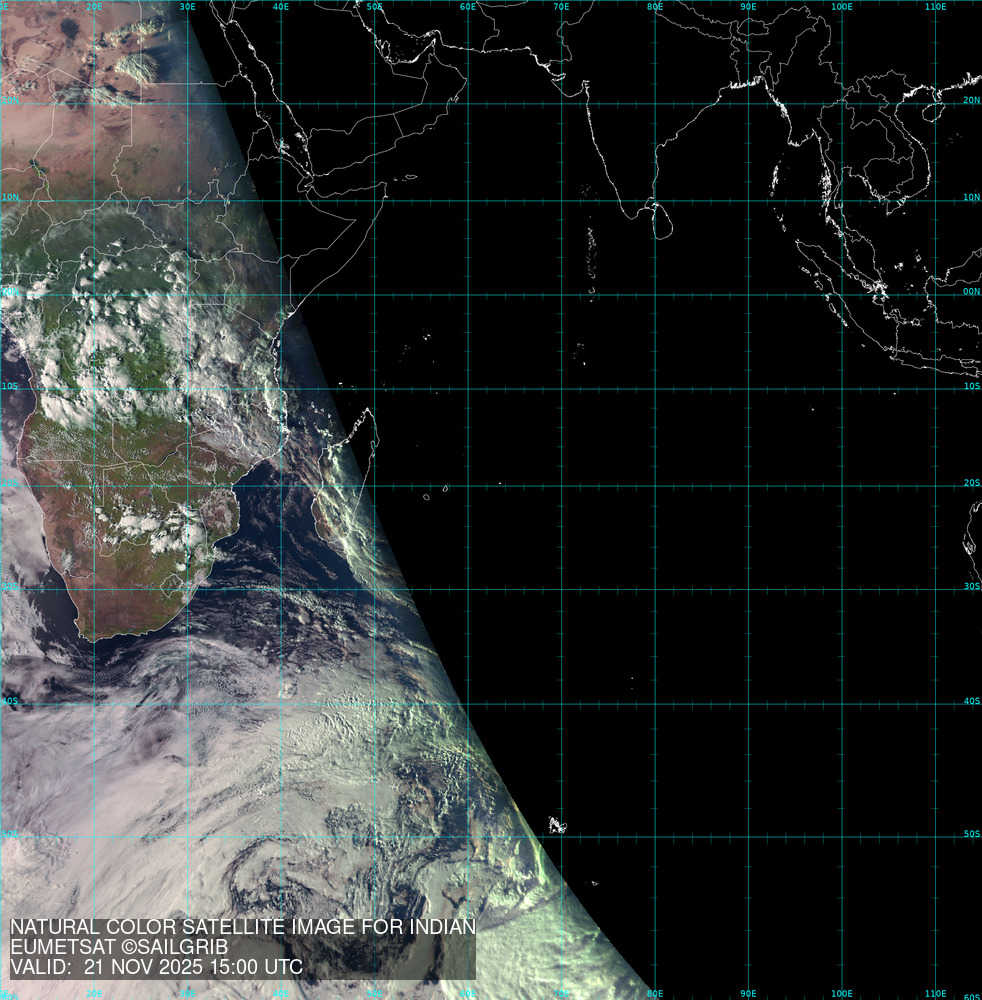Click the "EUMETSAT ©SAILGRIB" credit text
This screenshot has height=1000, width=982.
tap(119, 947)
